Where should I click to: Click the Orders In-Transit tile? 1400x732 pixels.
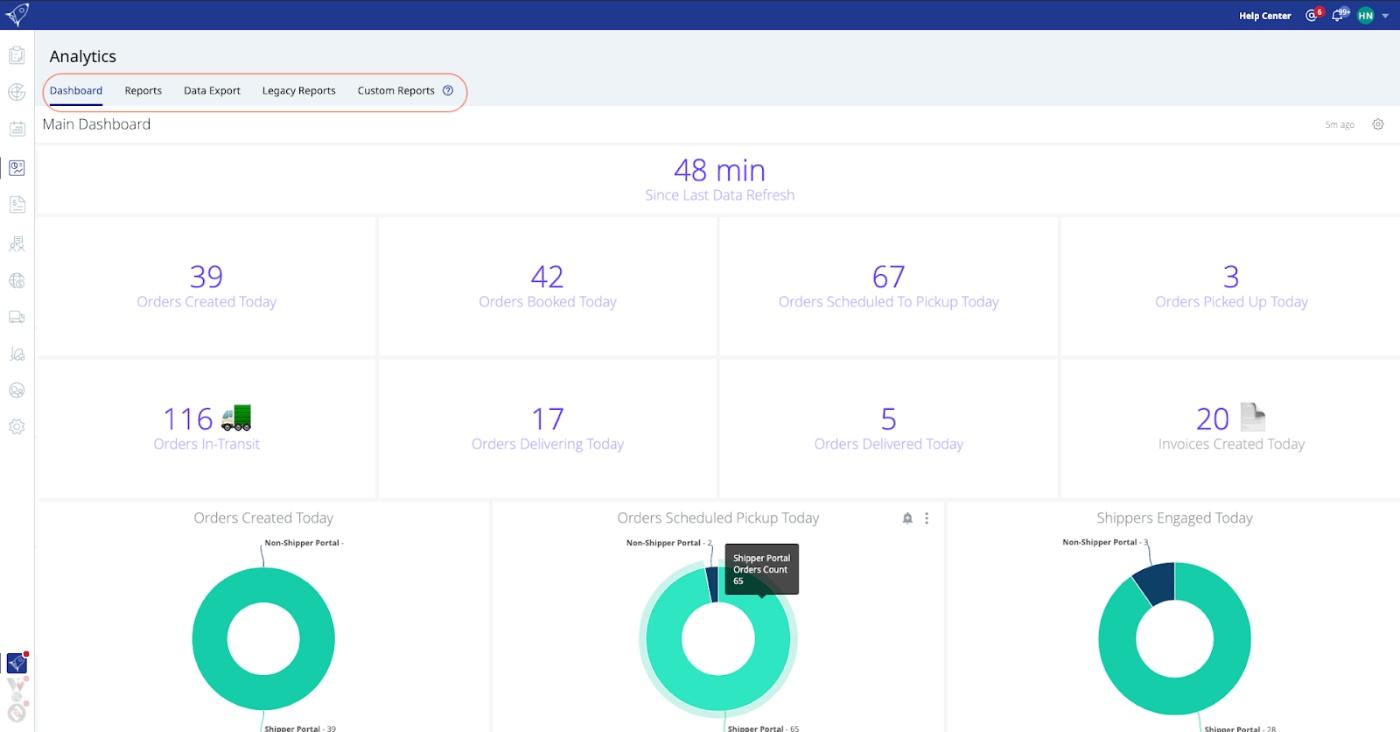(x=207, y=428)
